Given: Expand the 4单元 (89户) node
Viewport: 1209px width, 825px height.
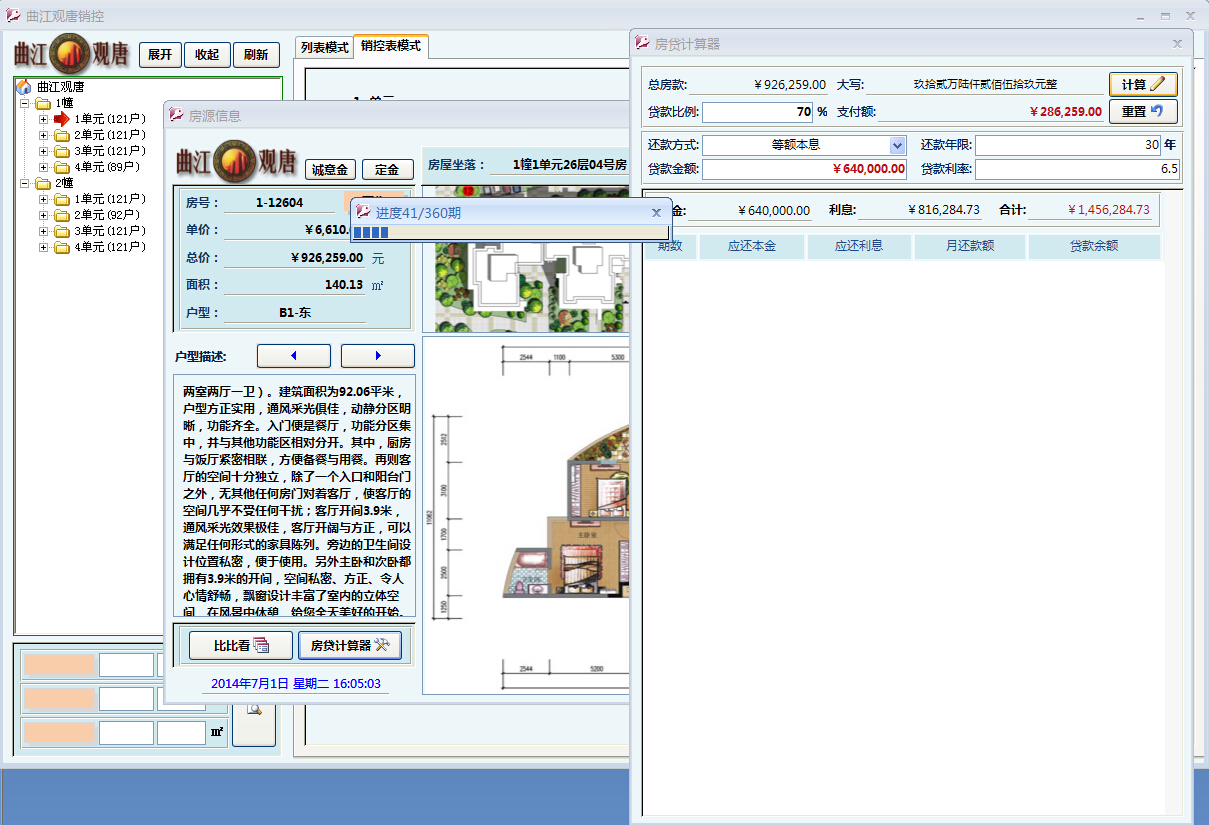Looking at the screenshot, I should (x=44, y=167).
